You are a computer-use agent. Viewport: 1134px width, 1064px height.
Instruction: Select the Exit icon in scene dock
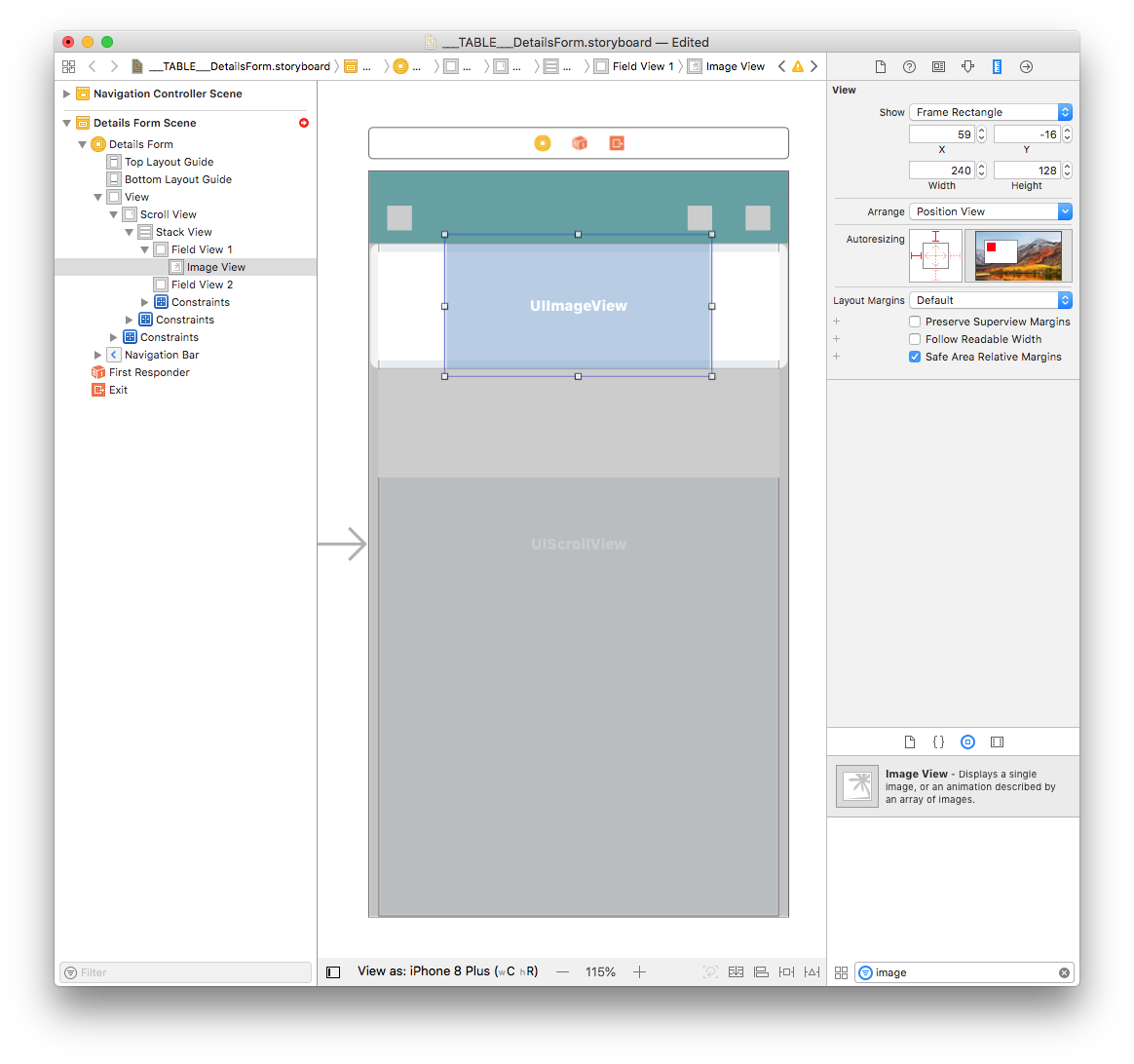pos(616,143)
